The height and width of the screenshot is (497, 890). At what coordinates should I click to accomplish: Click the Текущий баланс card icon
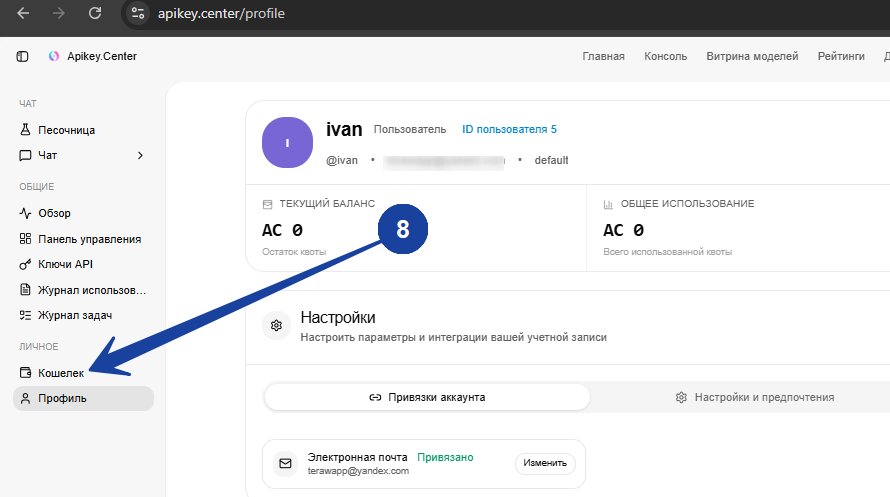(x=267, y=204)
